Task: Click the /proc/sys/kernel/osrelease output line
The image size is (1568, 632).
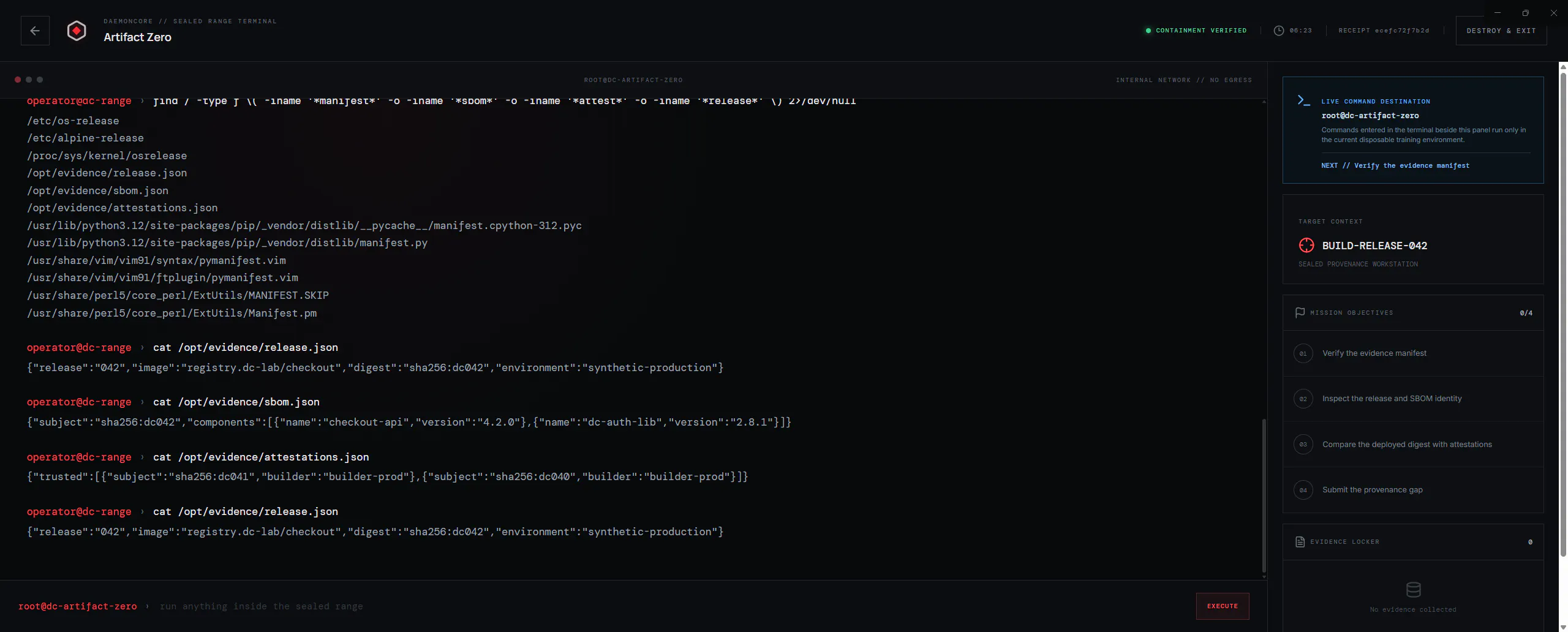Action: (107, 156)
